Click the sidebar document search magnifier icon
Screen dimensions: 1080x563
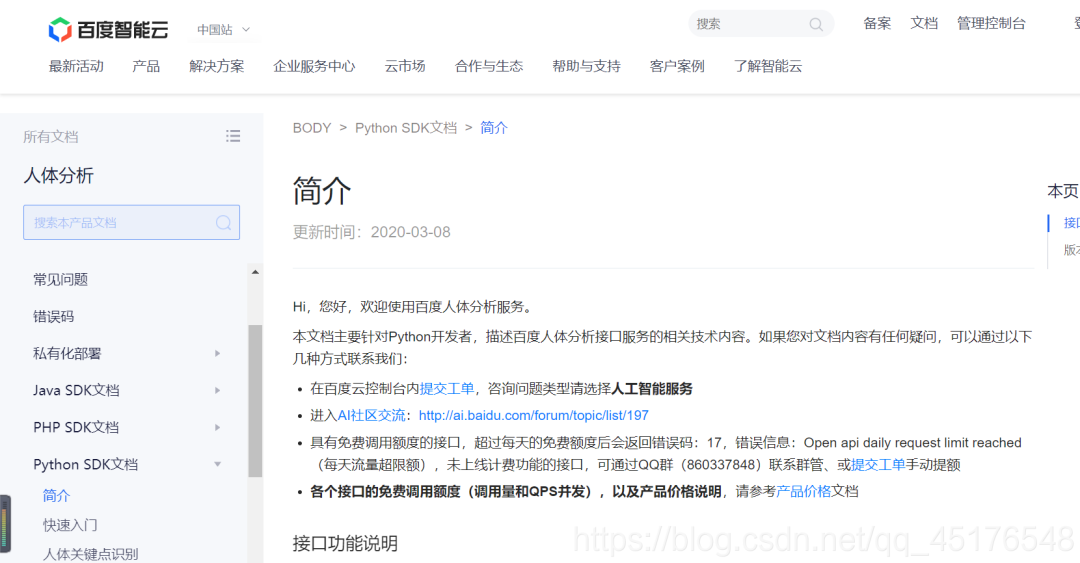(223, 223)
